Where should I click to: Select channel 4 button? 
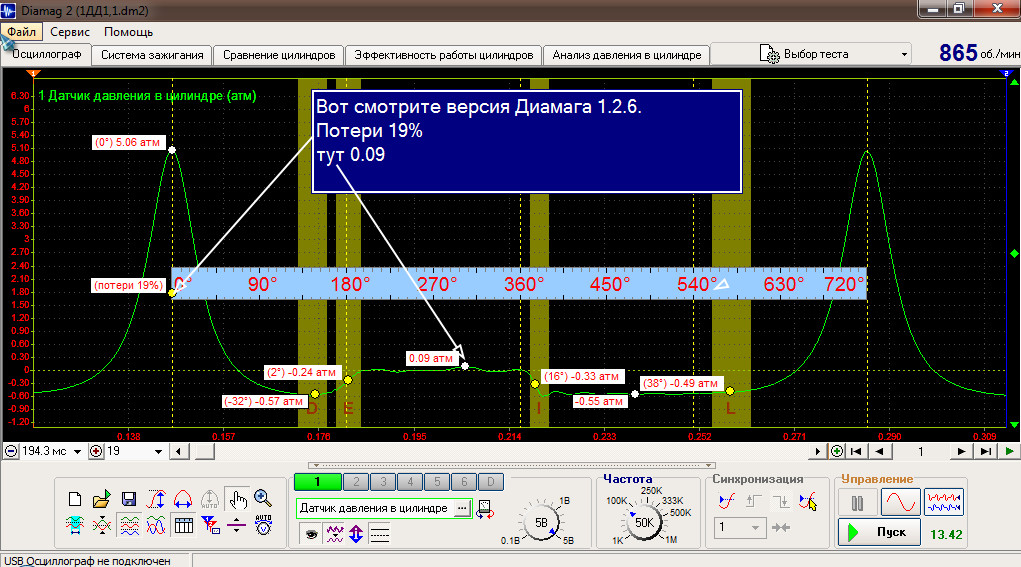tap(410, 482)
